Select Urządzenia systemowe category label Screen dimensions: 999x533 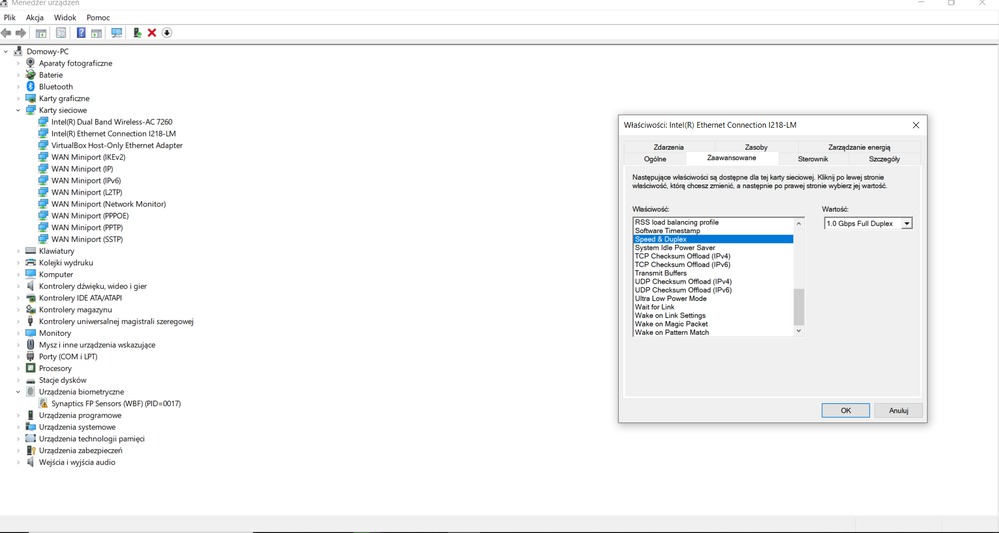[77, 427]
